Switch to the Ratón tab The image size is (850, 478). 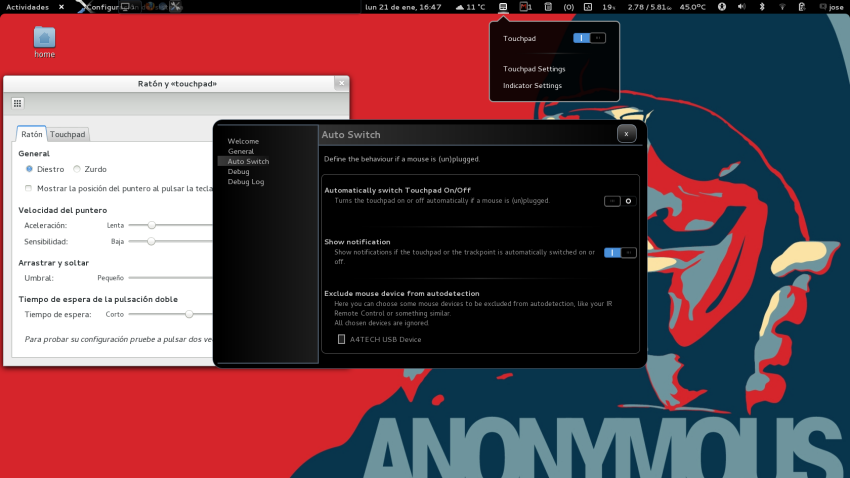coord(31,134)
